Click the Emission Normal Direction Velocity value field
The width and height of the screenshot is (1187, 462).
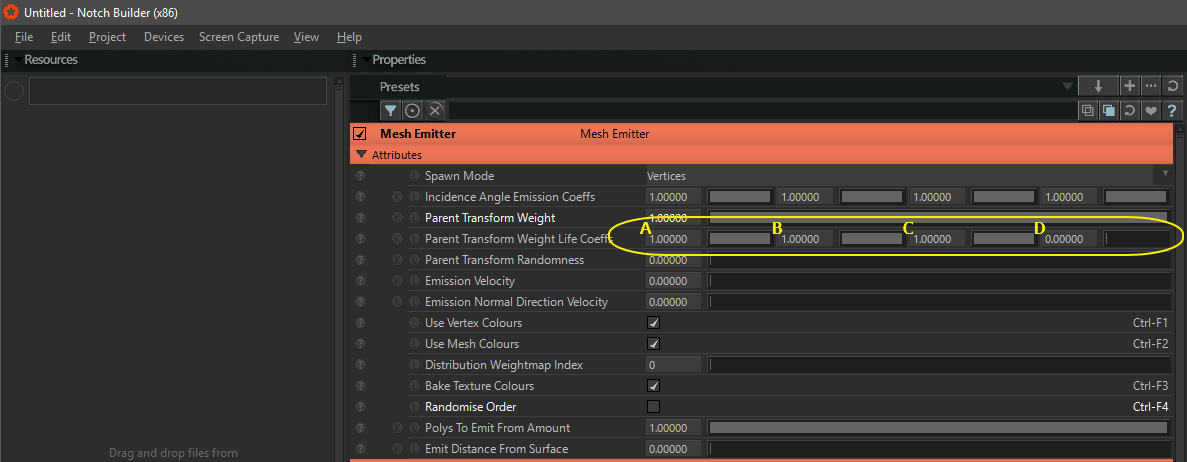(x=674, y=302)
